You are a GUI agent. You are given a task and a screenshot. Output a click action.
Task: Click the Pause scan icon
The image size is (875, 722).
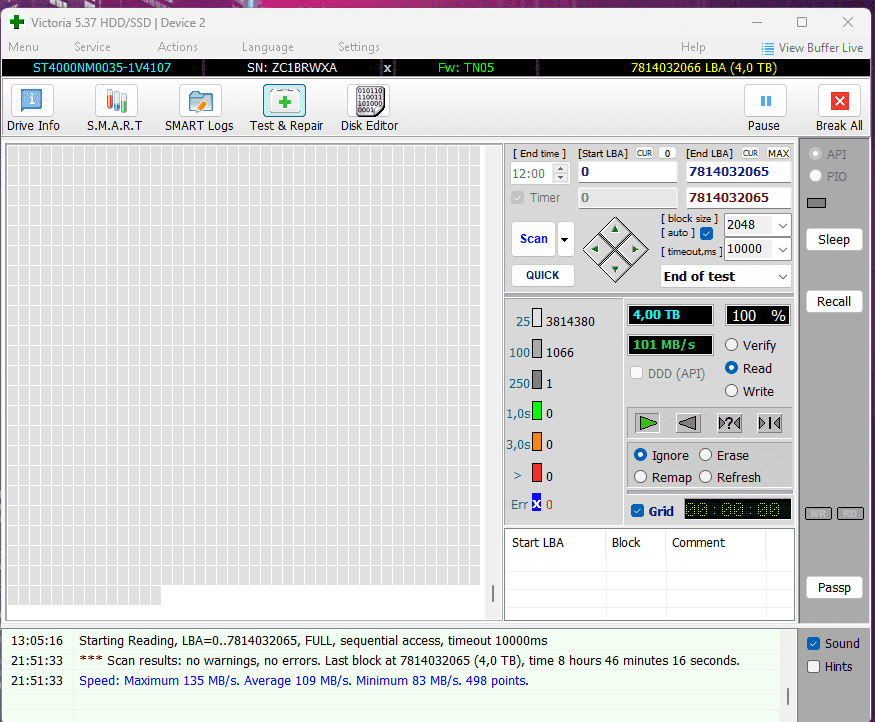(x=765, y=101)
